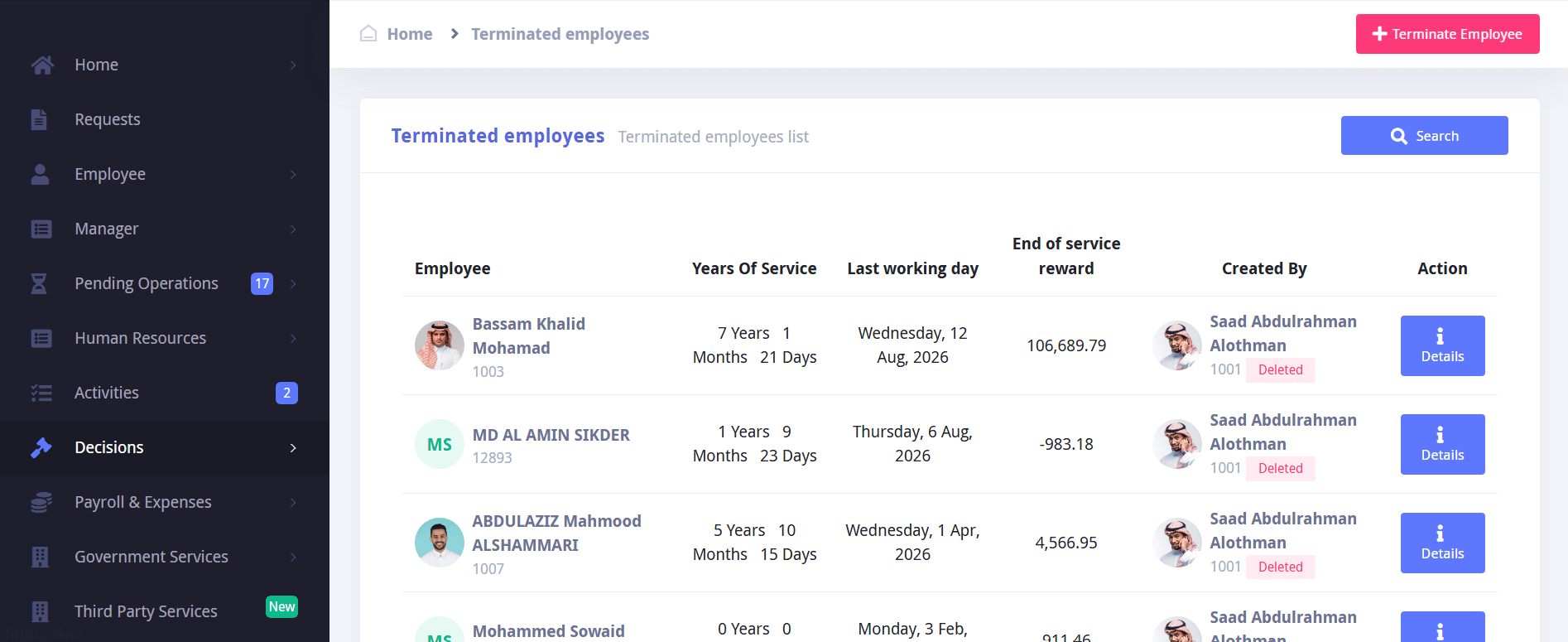Click the Decisions gavel icon

(x=41, y=447)
